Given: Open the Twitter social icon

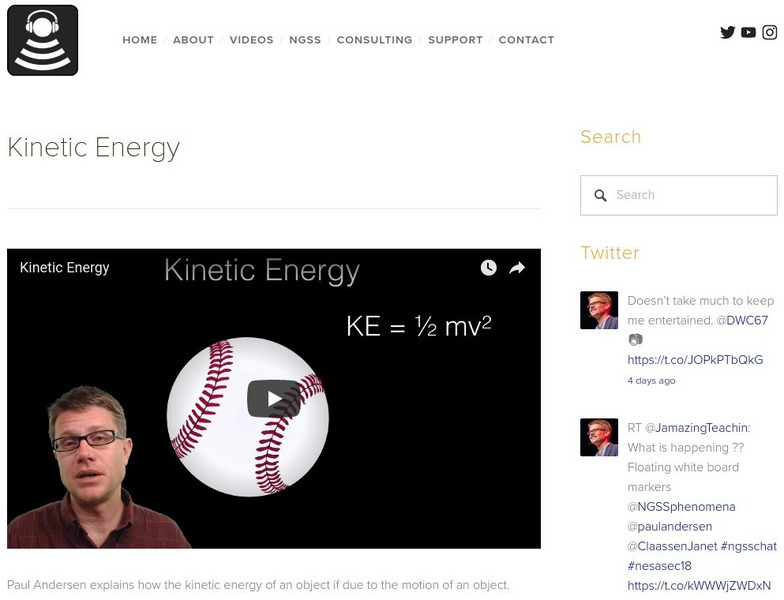Looking at the screenshot, I should (x=728, y=32).
